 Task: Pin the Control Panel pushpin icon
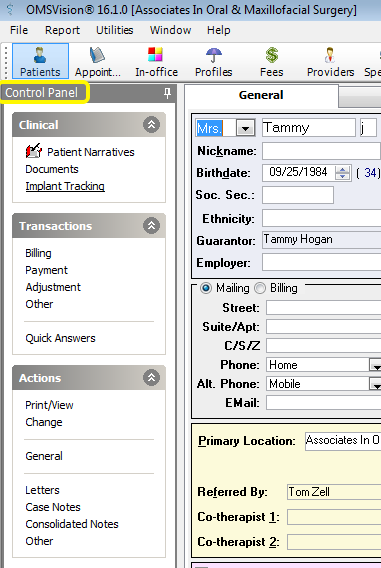pos(167,93)
